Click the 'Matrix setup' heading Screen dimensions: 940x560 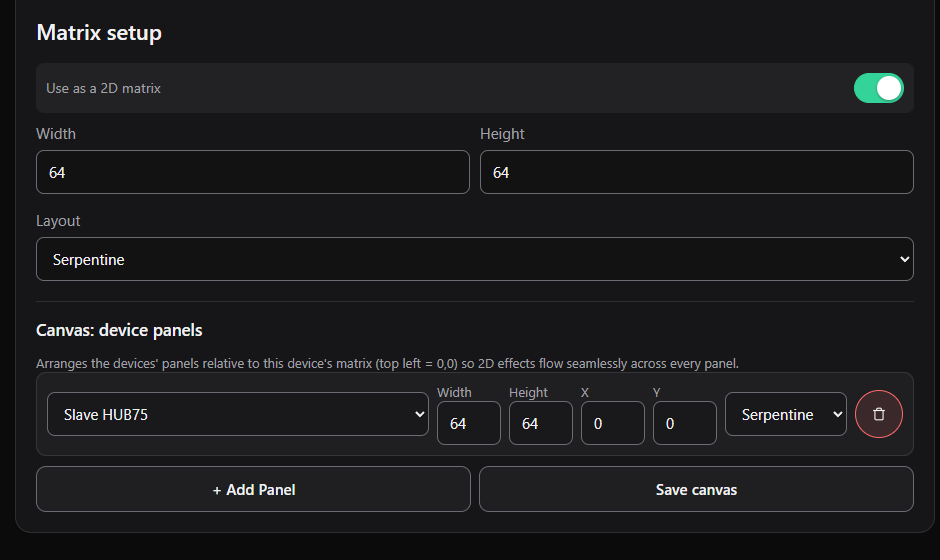pos(99,33)
